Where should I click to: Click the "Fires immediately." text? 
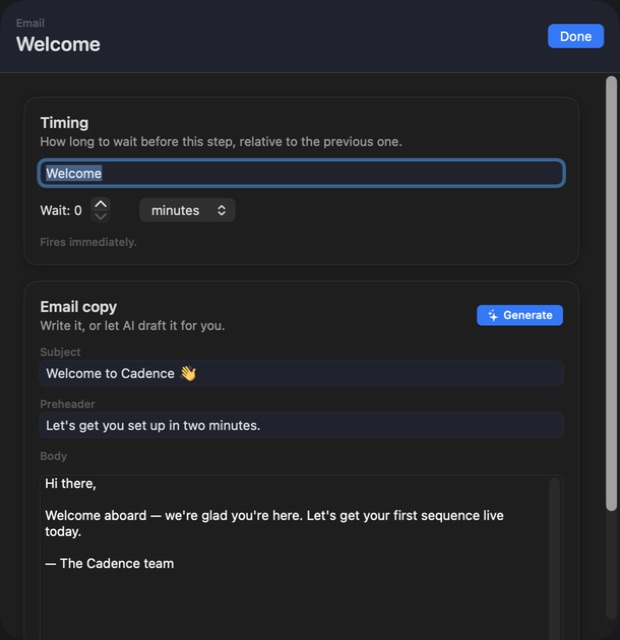pos(88,242)
